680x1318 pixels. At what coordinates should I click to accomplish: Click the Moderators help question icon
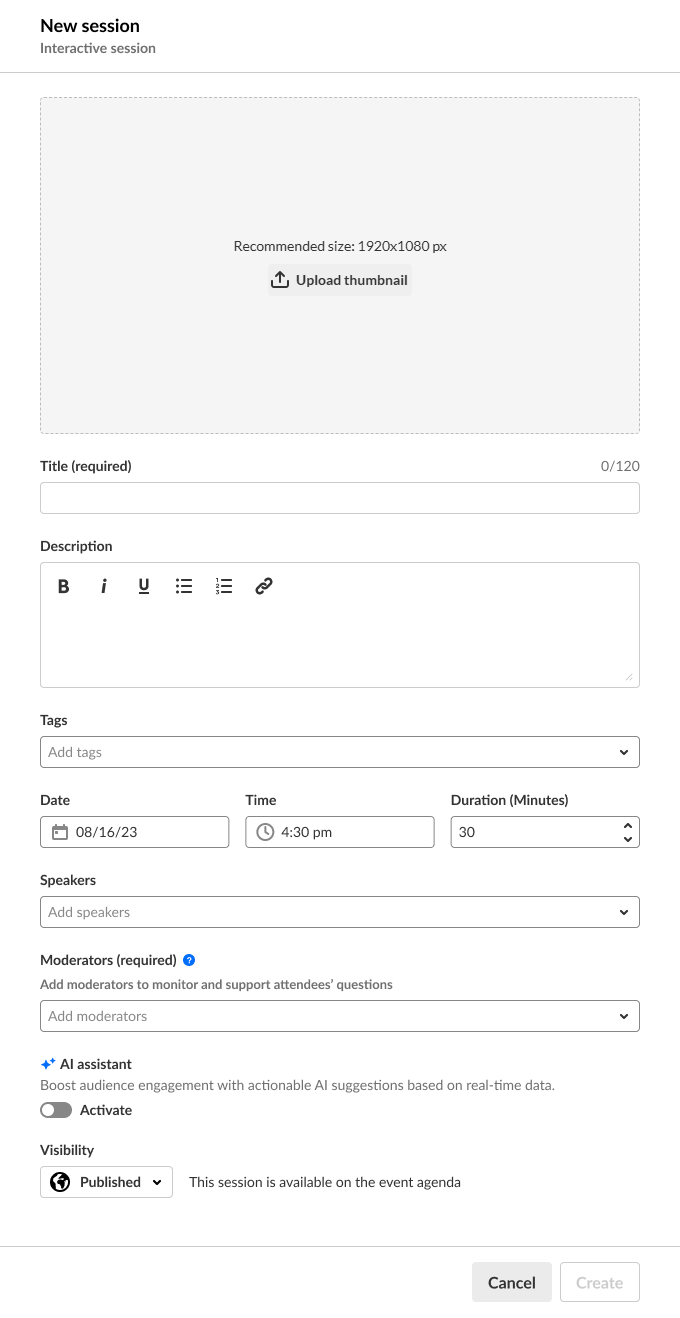(189, 960)
